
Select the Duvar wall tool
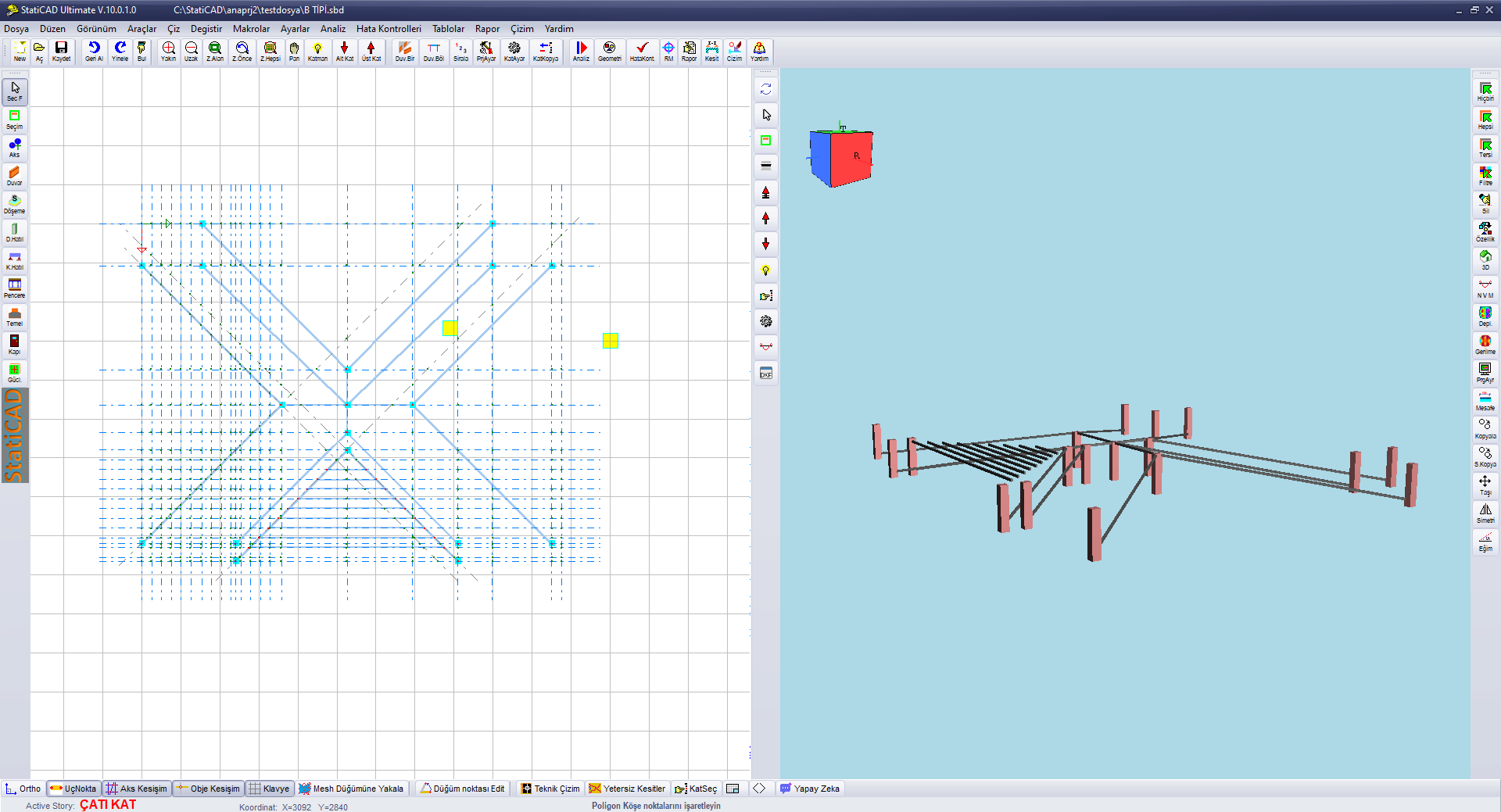pyautogui.click(x=15, y=176)
